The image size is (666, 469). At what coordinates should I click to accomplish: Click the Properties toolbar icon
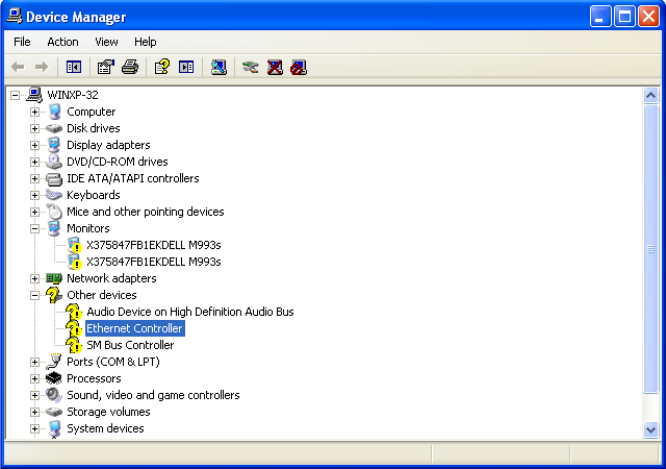click(x=105, y=67)
